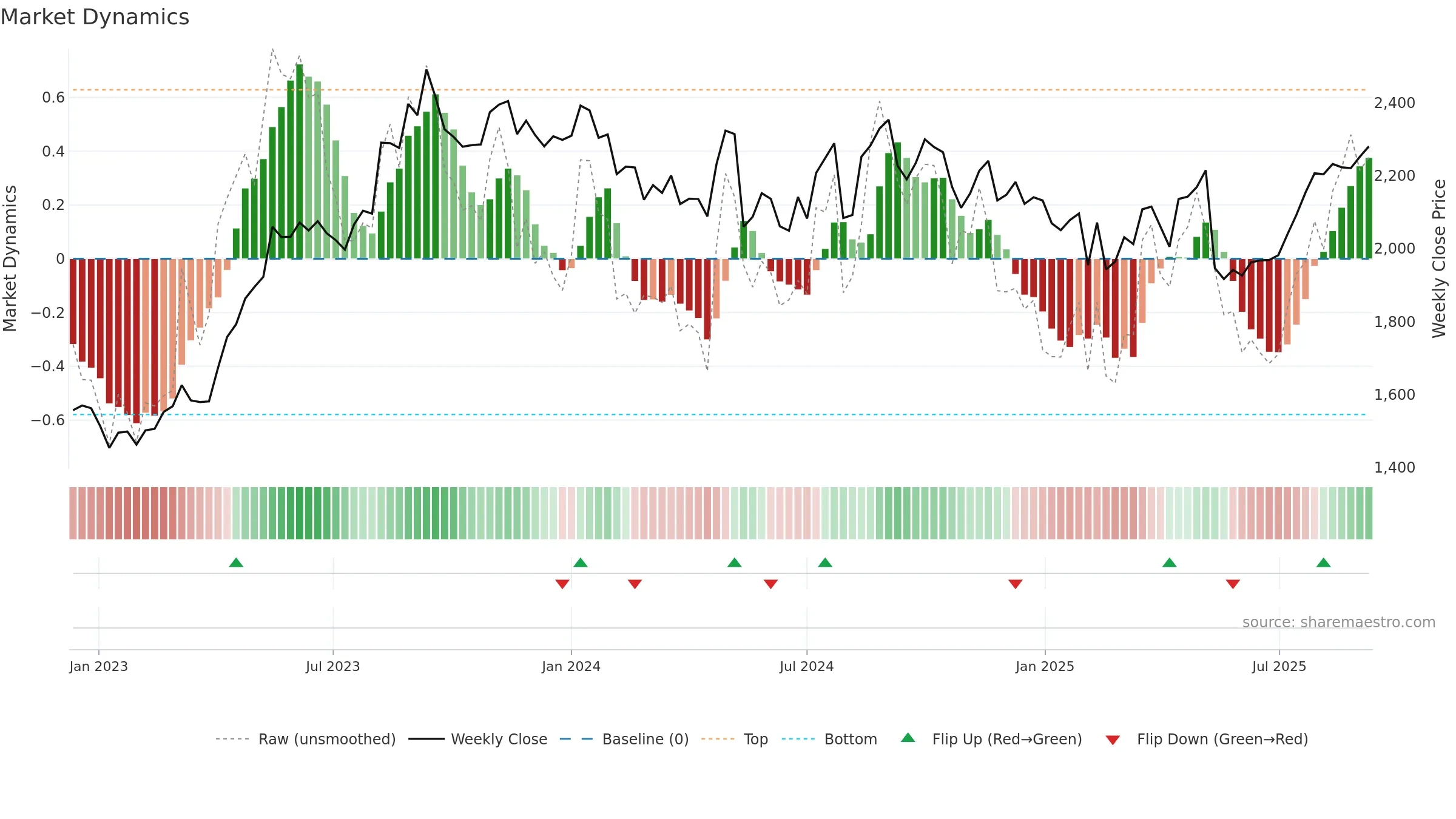The width and height of the screenshot is (1456, 819).
Task: Click the 1,800 right axis price label
Action: point(1395,322)
